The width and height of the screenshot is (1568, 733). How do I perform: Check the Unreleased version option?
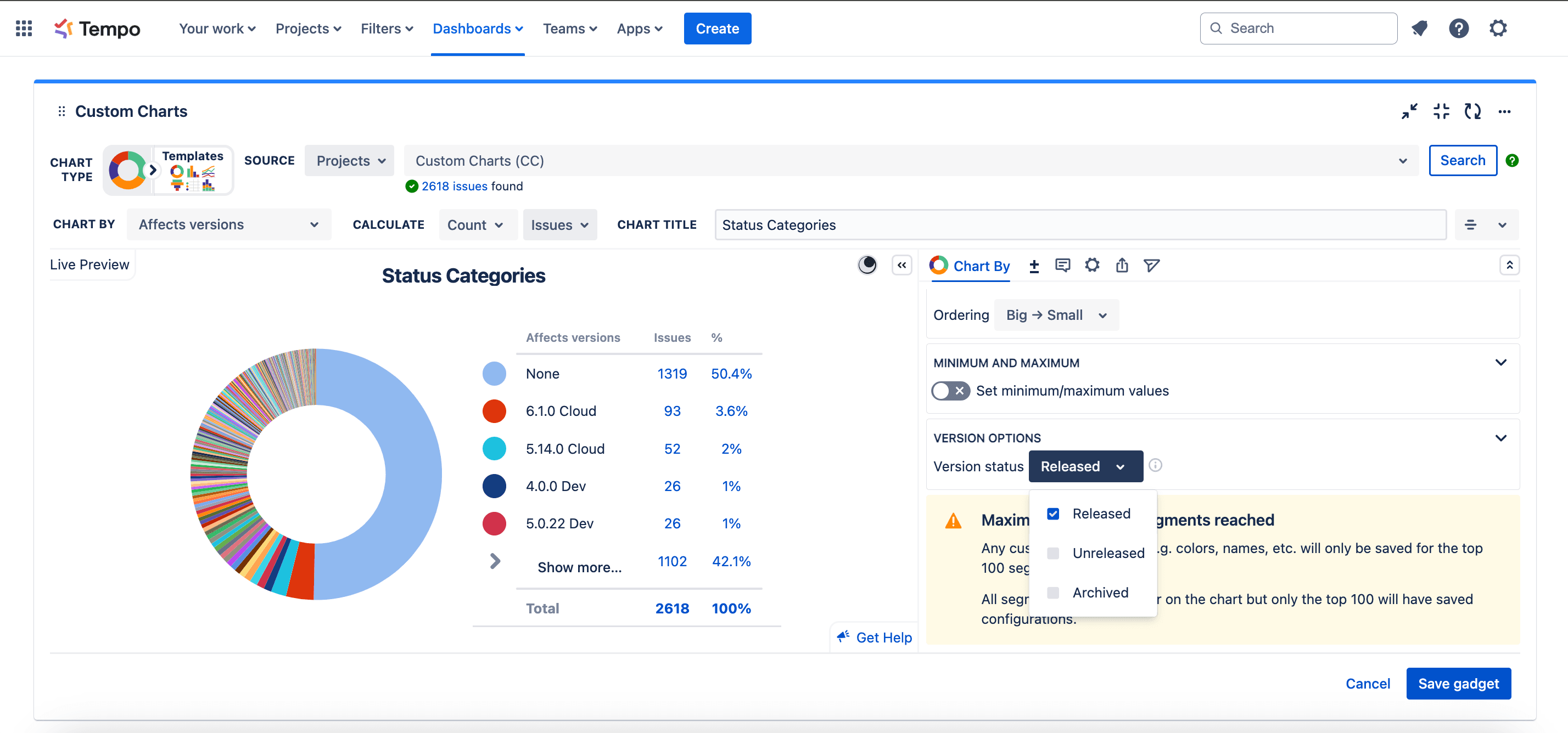point(1053,553)
